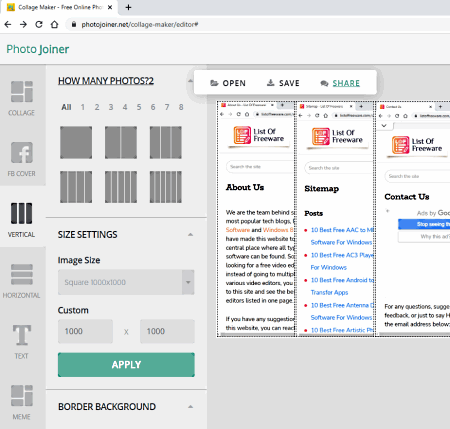Select the Sitemap photo in collage
Image resolution: width=450 pixels, height=429 pixels.
(335, 219)
